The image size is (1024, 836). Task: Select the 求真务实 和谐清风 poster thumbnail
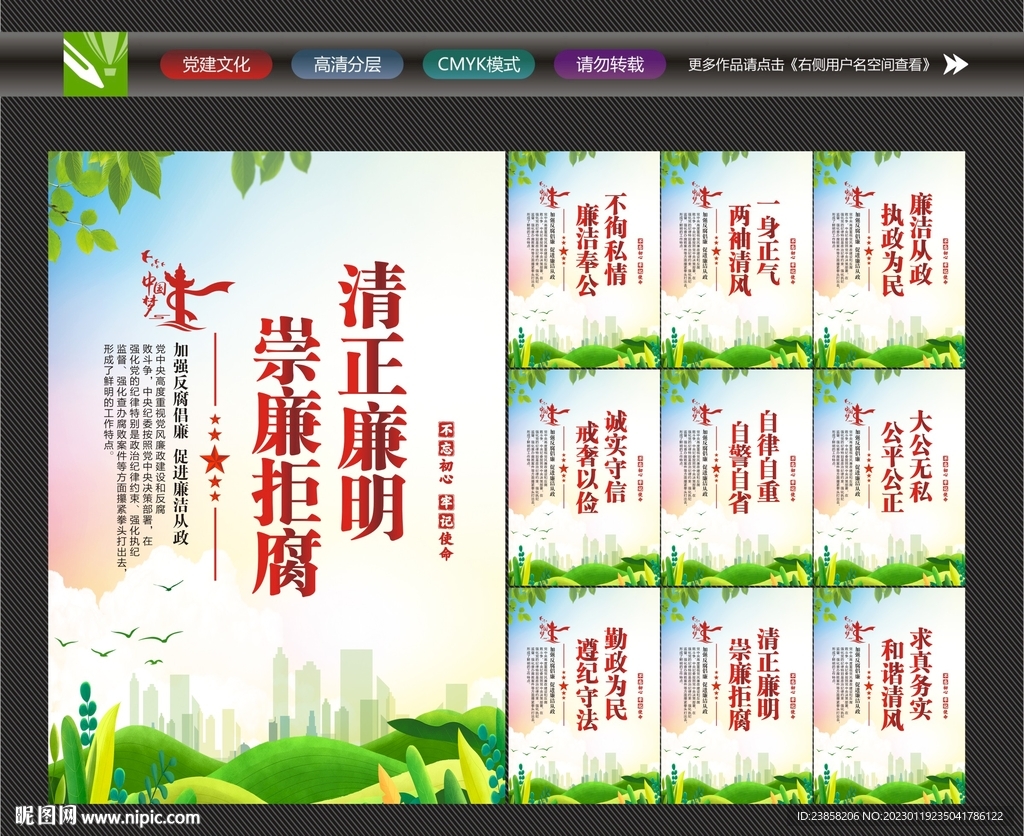pos(889,696)
